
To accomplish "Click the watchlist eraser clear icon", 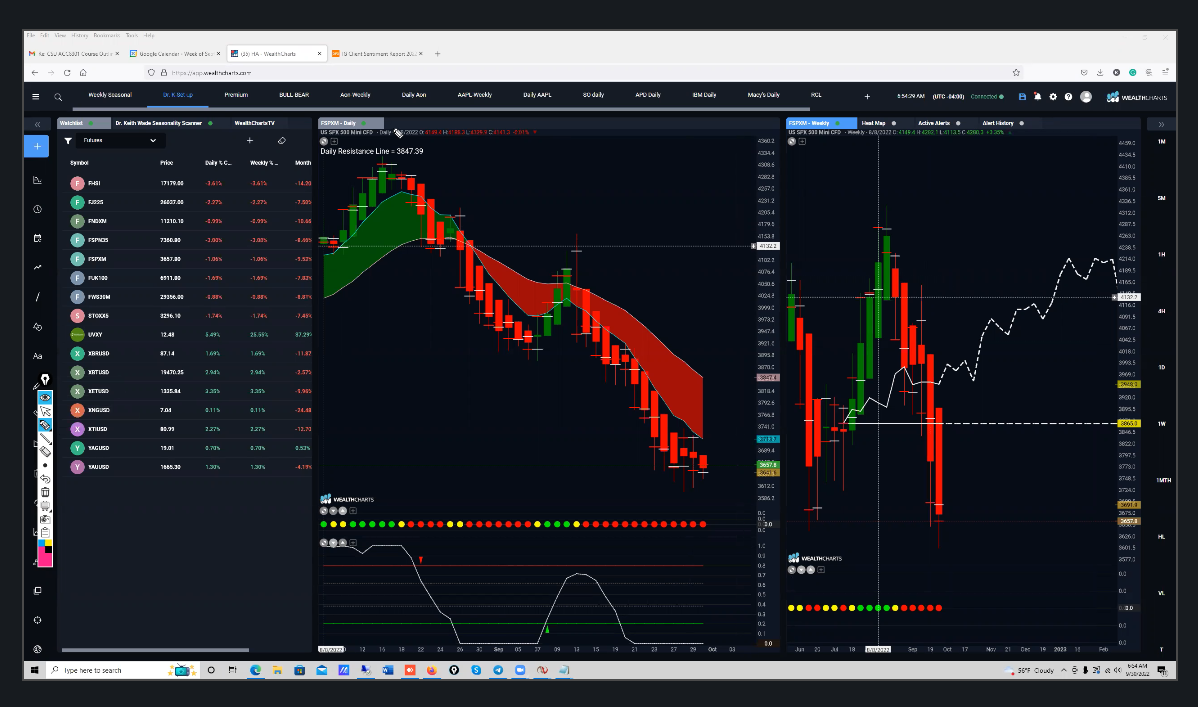I will 282,141.
